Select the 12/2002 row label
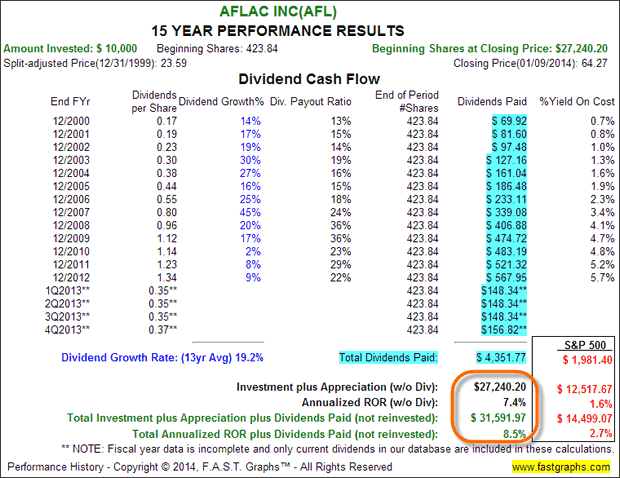 click(x=71, y=147)
